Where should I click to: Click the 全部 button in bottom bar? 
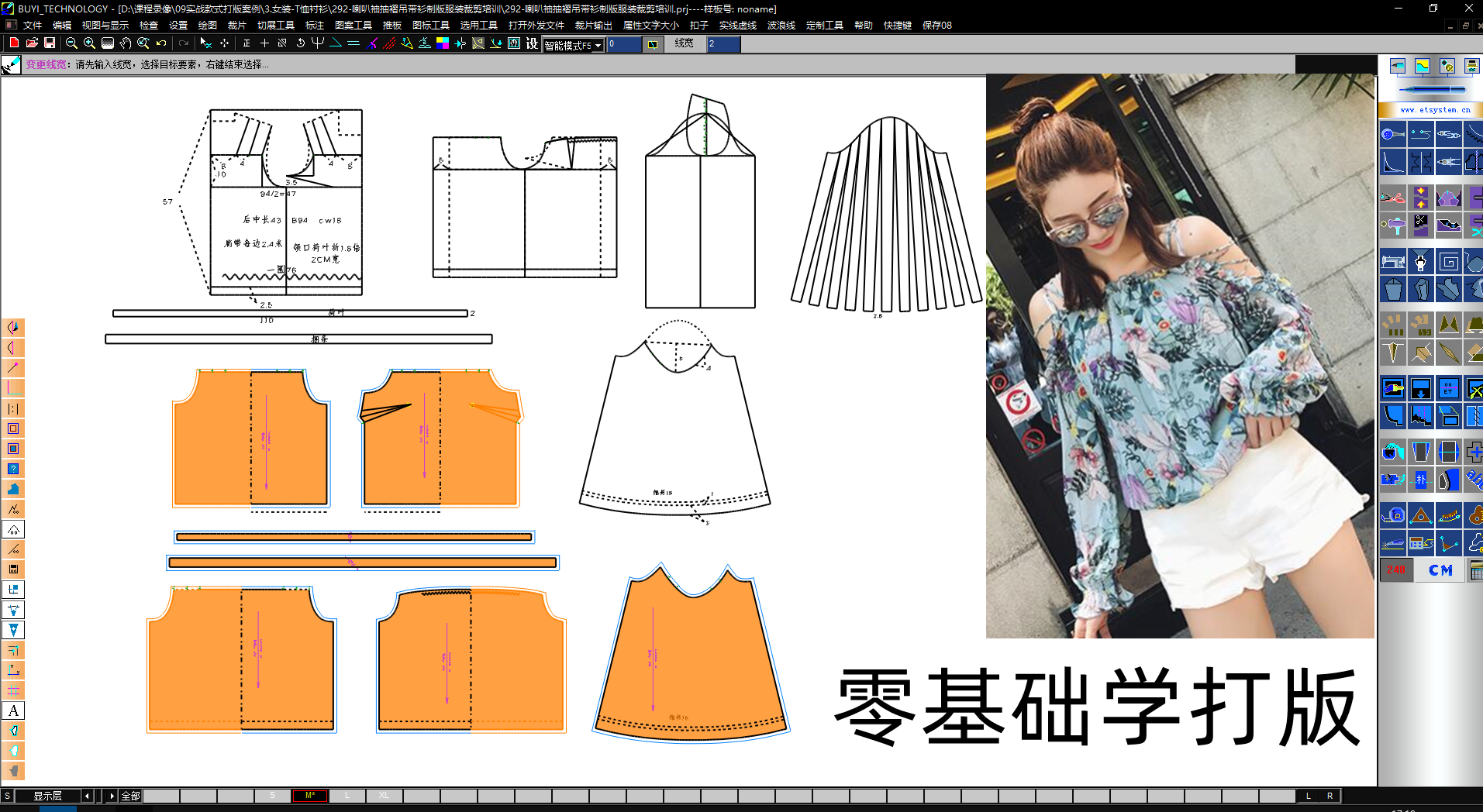click(x=130, y=796)
